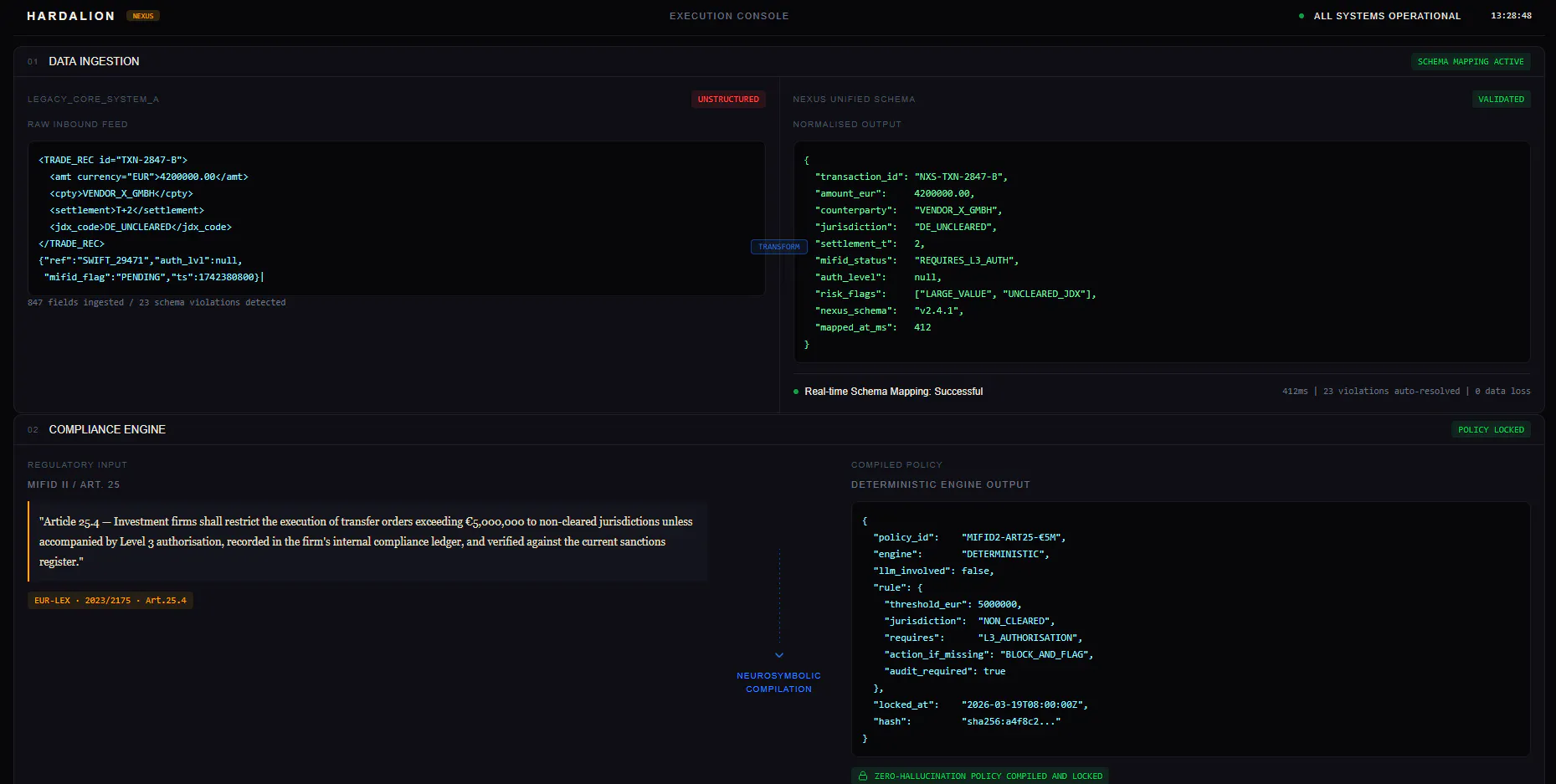This screenshot has width=1556, height=784.
Task: Click the audit_required true line
Action: [x=945, y=671]
